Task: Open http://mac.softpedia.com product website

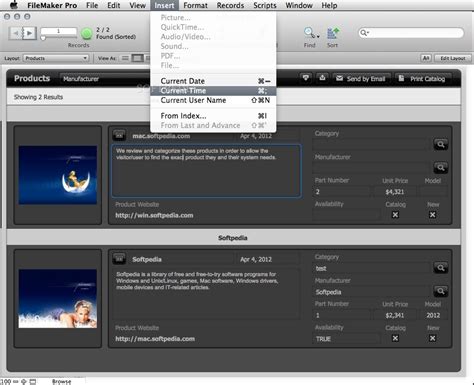Action: pyautogui.click(x=155, y=339)
